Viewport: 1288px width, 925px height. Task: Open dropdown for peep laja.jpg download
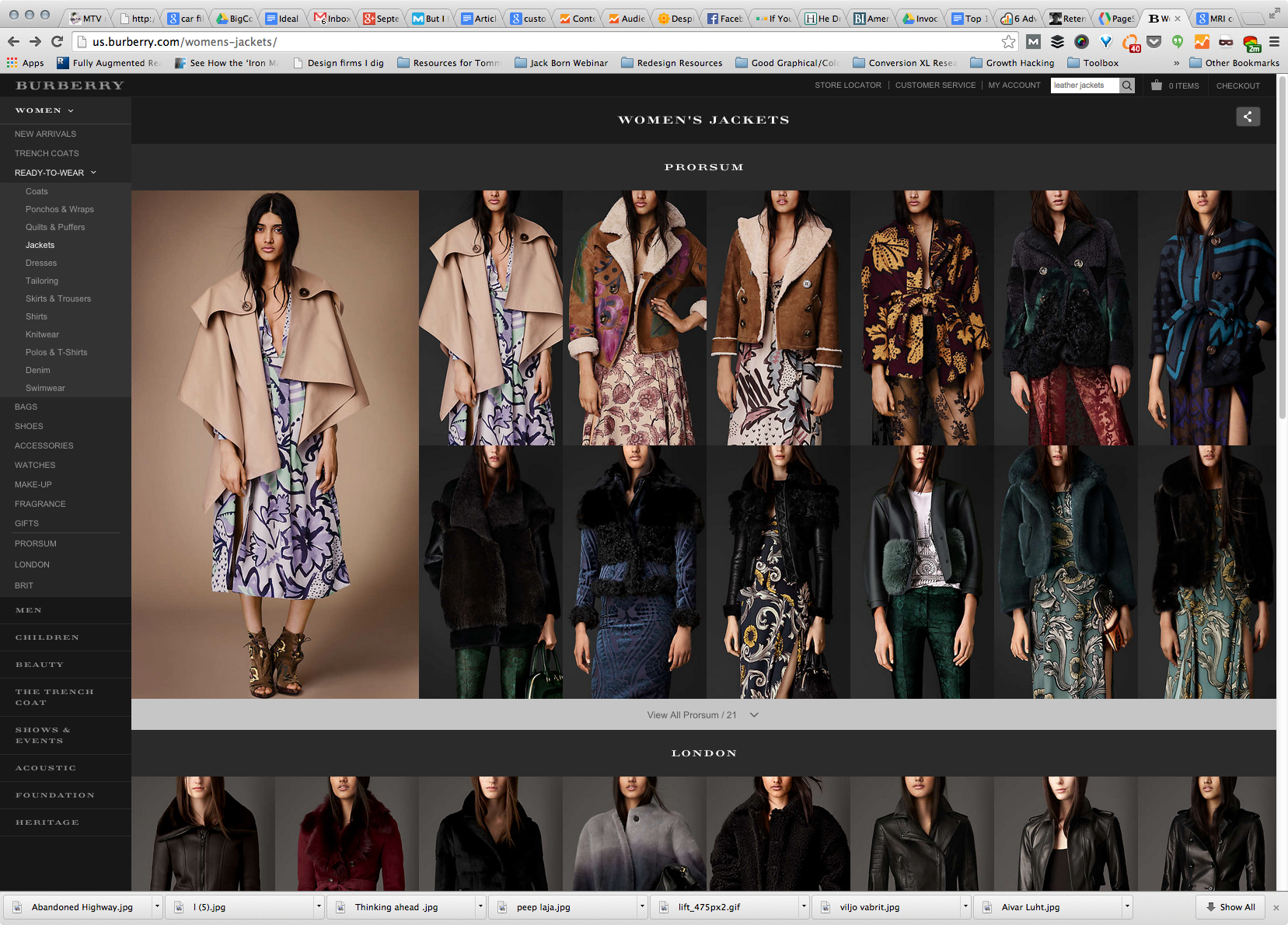pyautogui.click(x=642, y=907)
